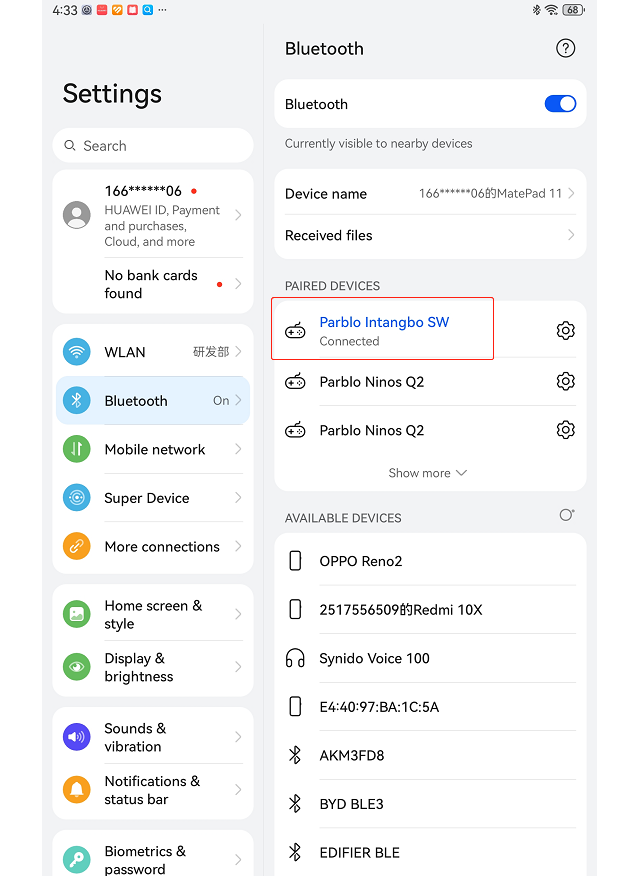Open More connections chevron
This screenshot has height=881, width=640.
click(x=238, y=546)
